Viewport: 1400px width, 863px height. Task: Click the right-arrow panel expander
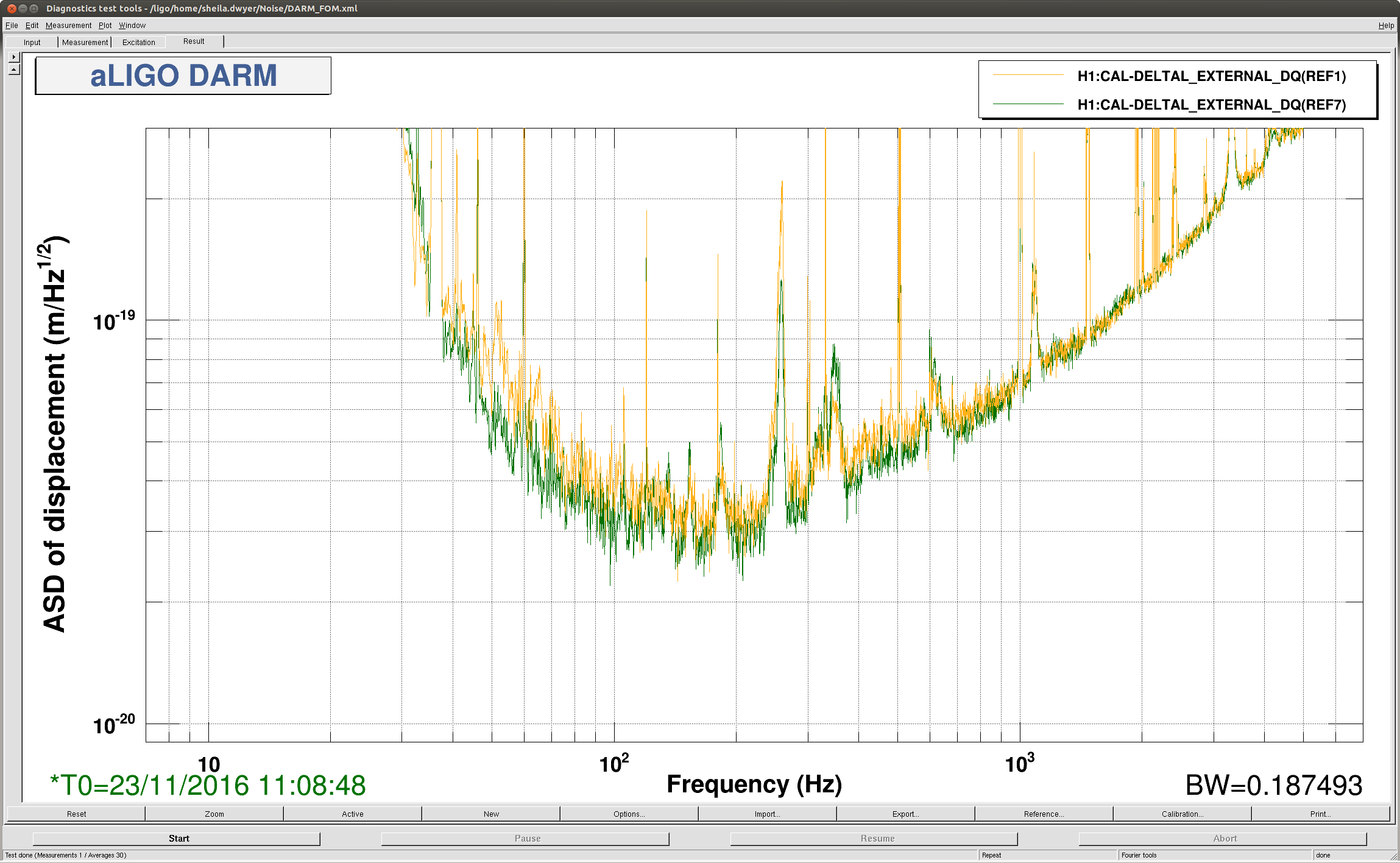click(14, 57)
